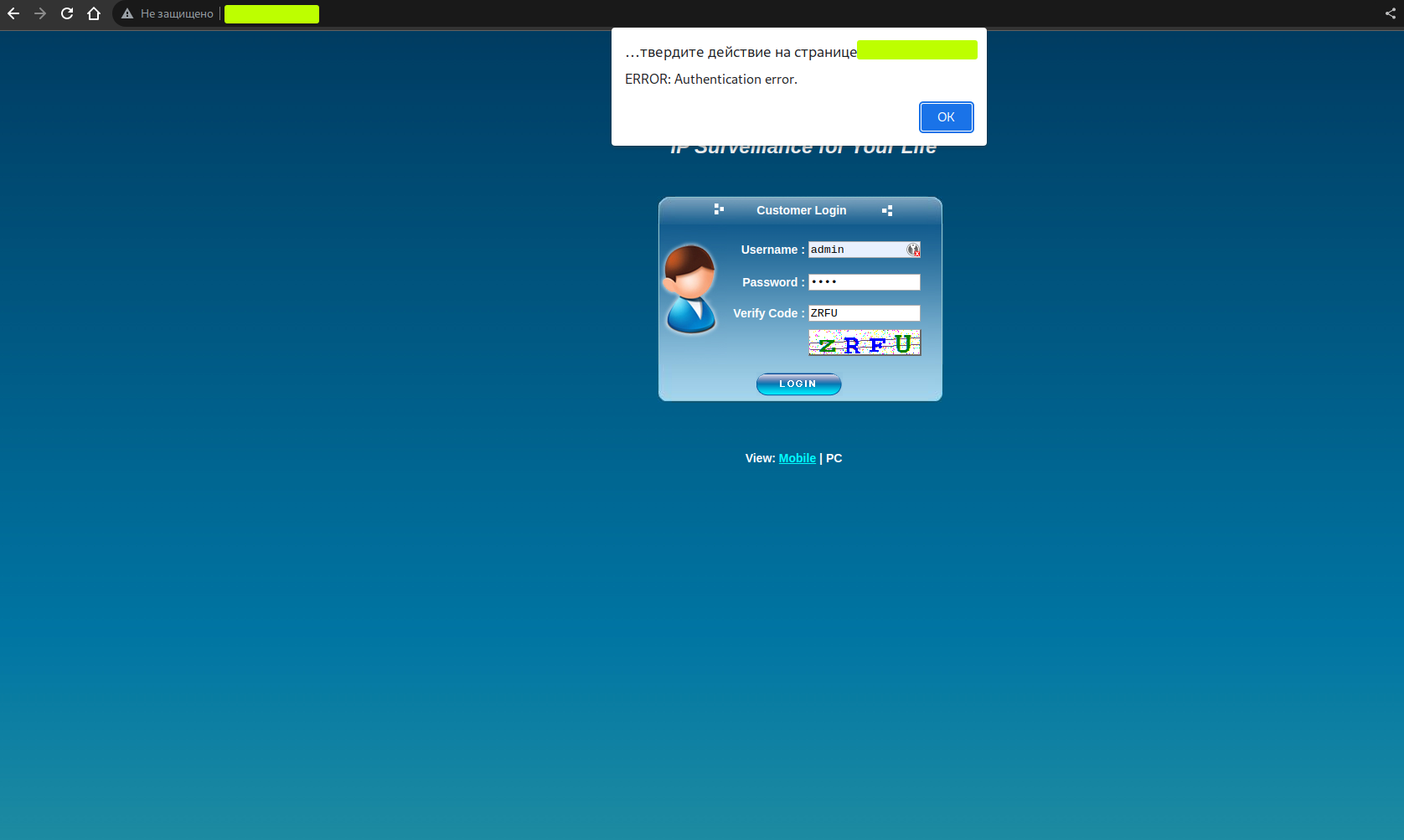Viewport: 1404px width, 840px height.
Task: Click the squares icon right of Customer Login
Action: (x=887, y=210)
